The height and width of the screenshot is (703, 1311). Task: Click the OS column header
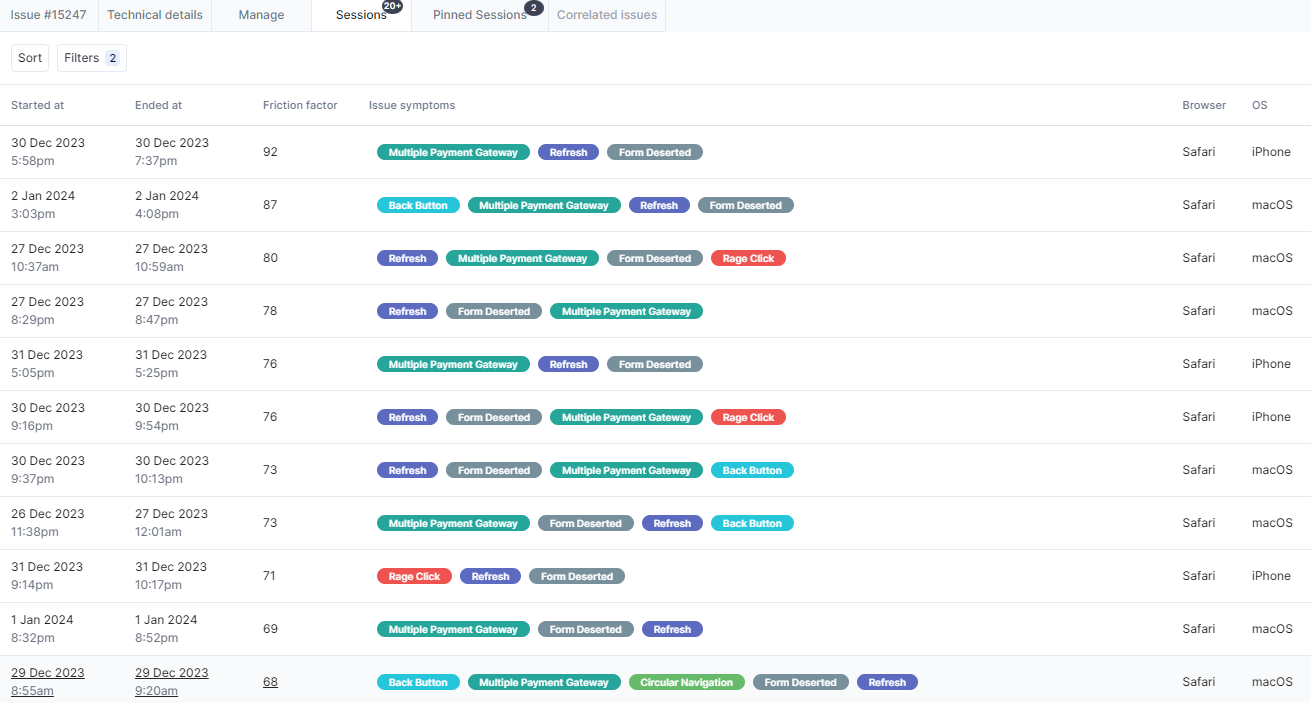click(x=1259, y=105)
